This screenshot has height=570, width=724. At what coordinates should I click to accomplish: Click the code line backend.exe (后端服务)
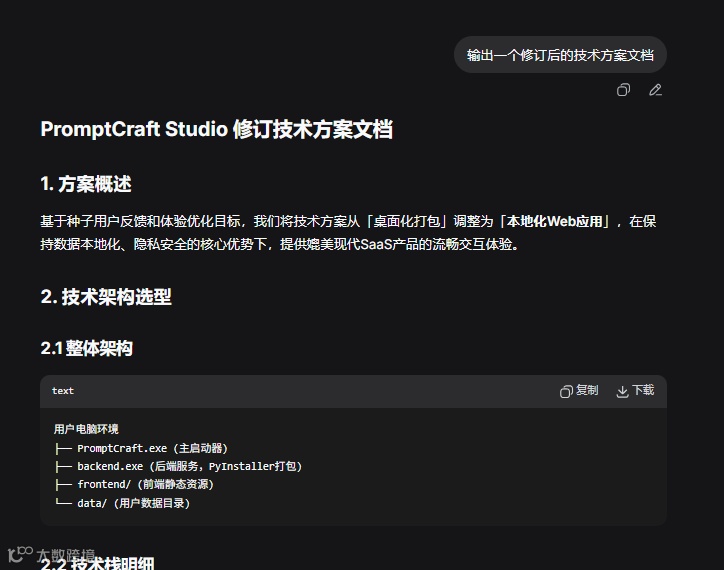tap(178, 467)
